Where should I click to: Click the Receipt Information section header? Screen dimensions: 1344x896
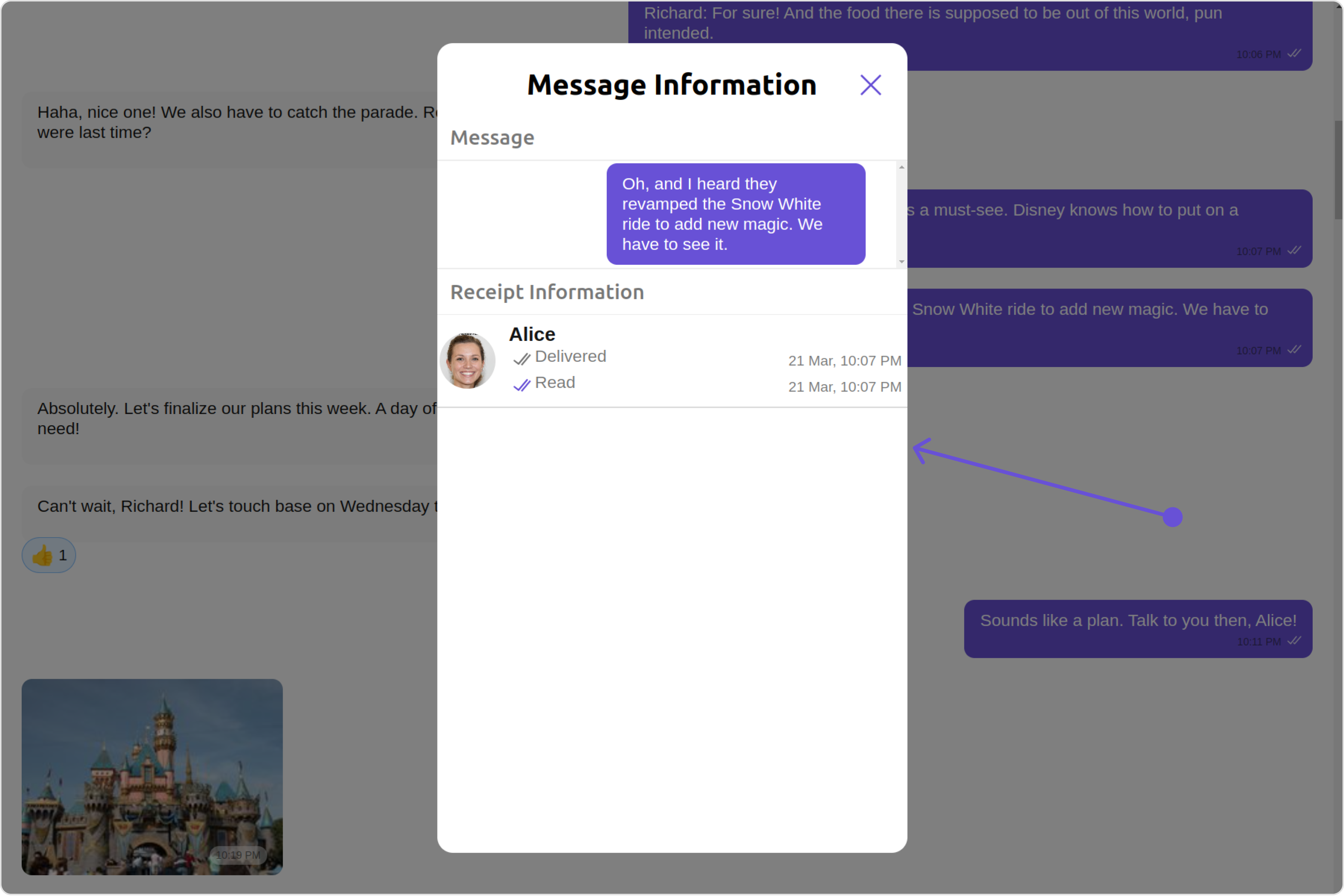coord(547,292)
